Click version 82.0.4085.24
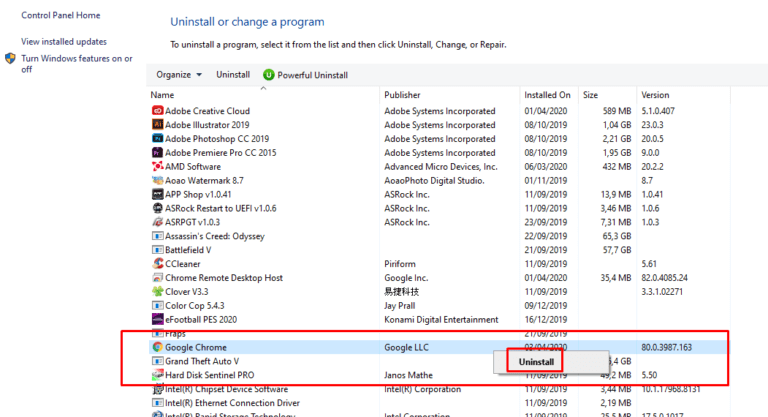The height and width of the screenshot is (417, 768). coord(665,277)
